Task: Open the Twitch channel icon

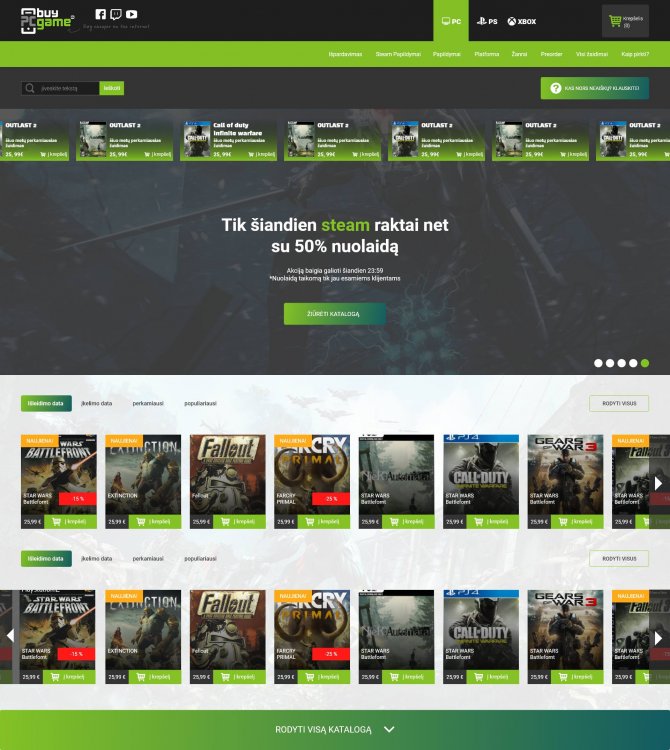Action: tap(116, 14)
